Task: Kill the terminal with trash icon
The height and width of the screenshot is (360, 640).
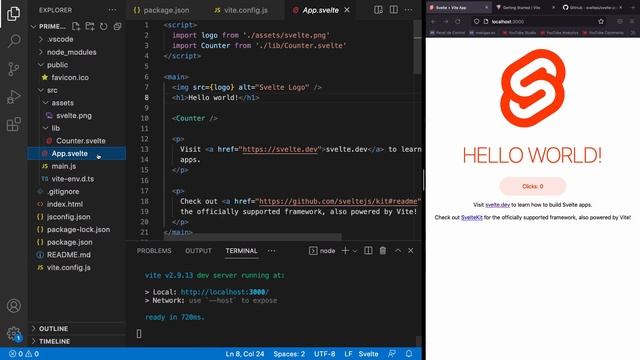Action: click(383, 251)
